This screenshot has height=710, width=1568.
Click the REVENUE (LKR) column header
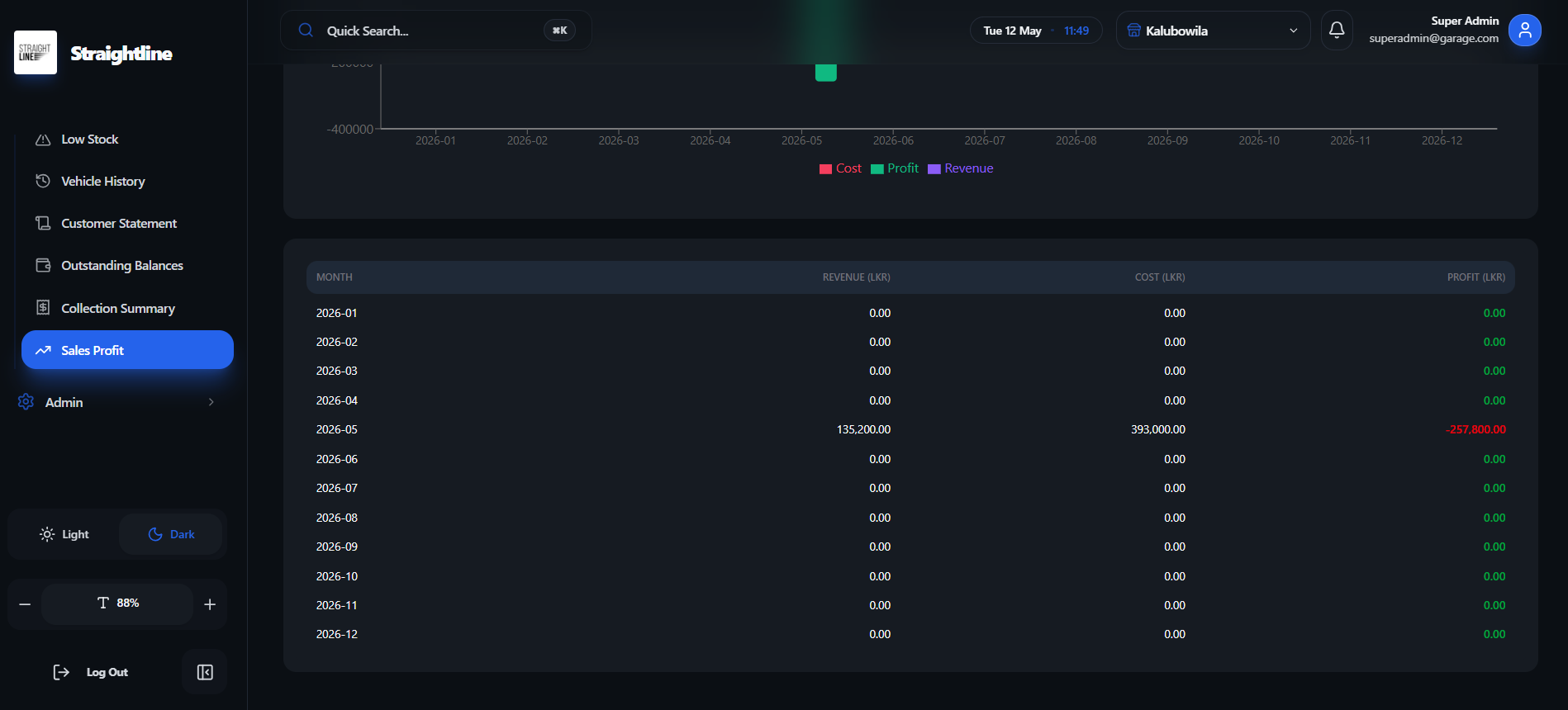pos(856,277)
